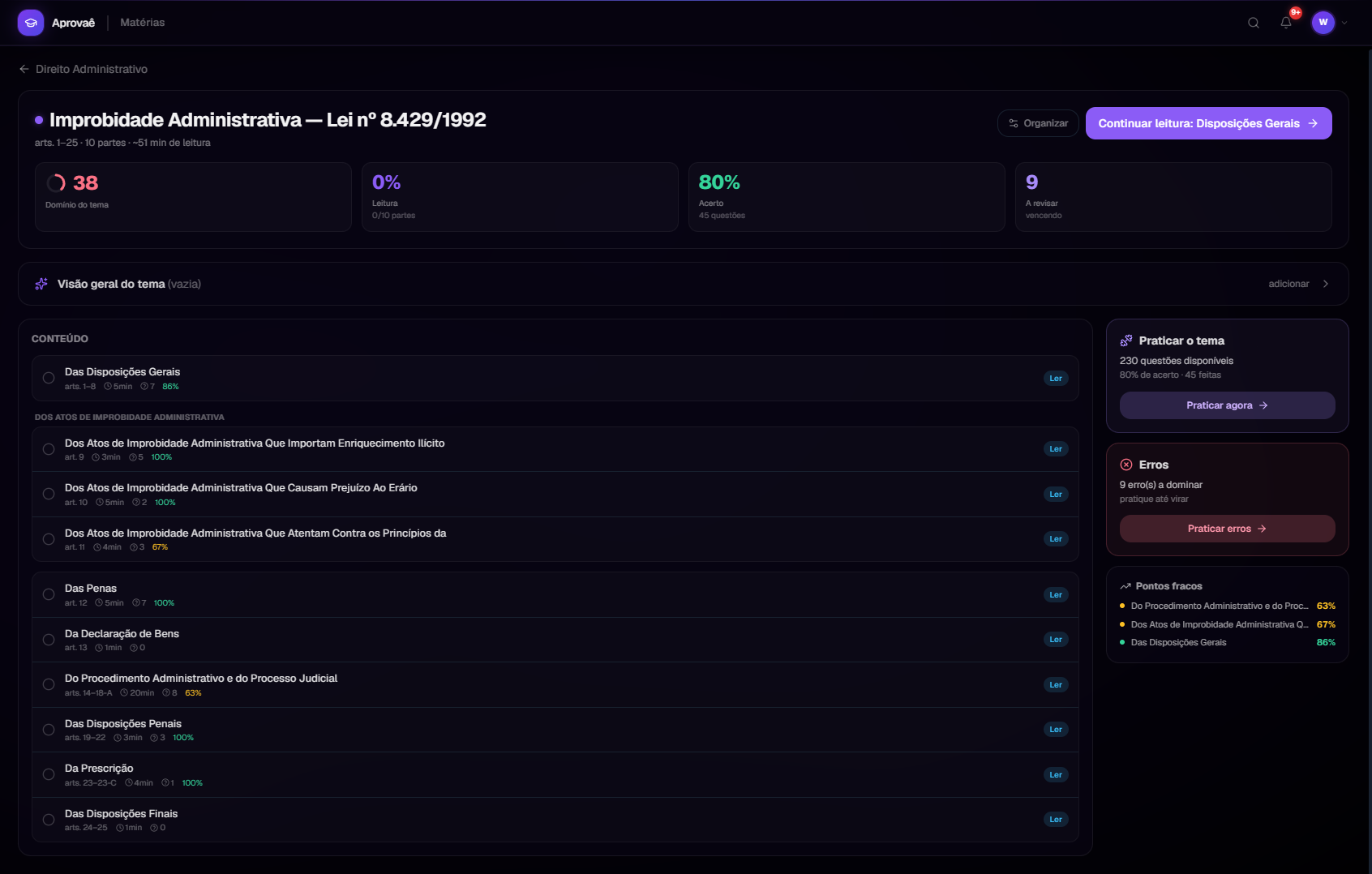Screen dimensions: 1372x874
Task: Continue reading Disposições Gerais
Action: click(1208, 123)
